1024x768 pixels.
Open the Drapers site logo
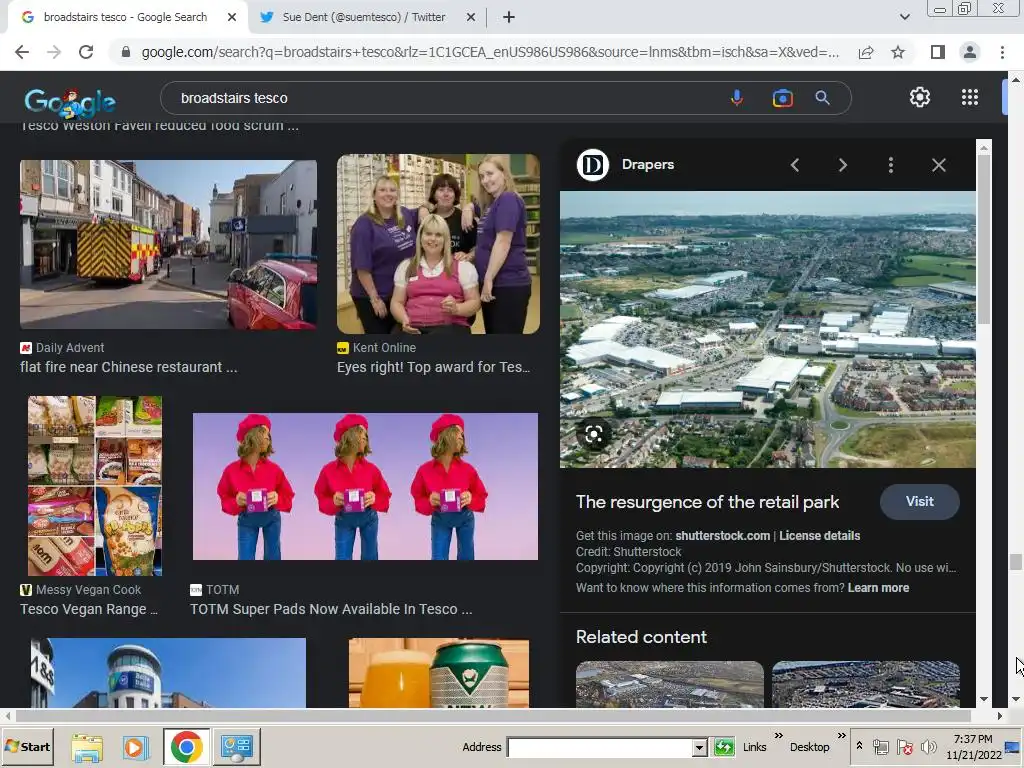[592, 165]
